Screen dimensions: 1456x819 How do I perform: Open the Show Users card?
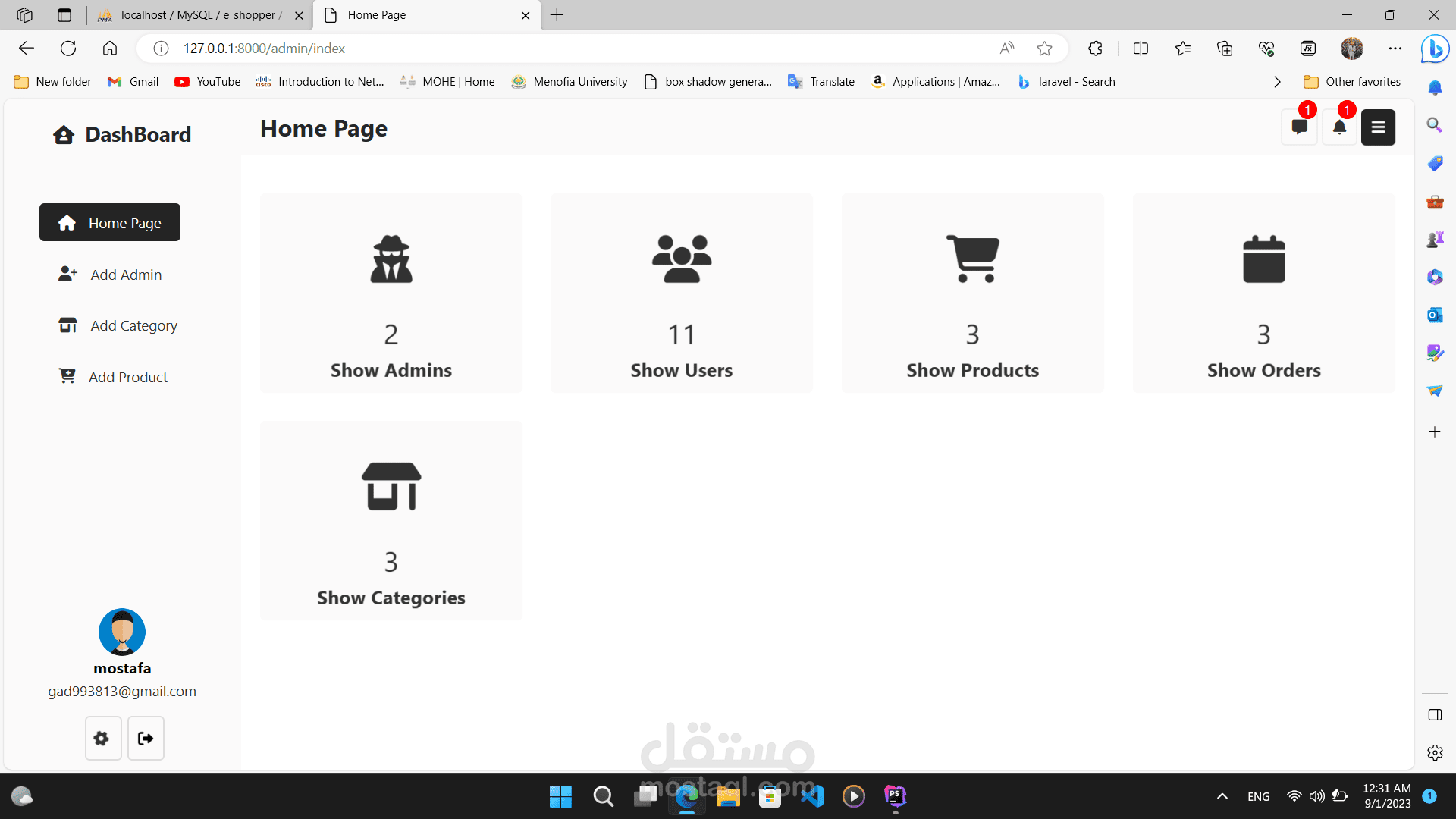681,293
